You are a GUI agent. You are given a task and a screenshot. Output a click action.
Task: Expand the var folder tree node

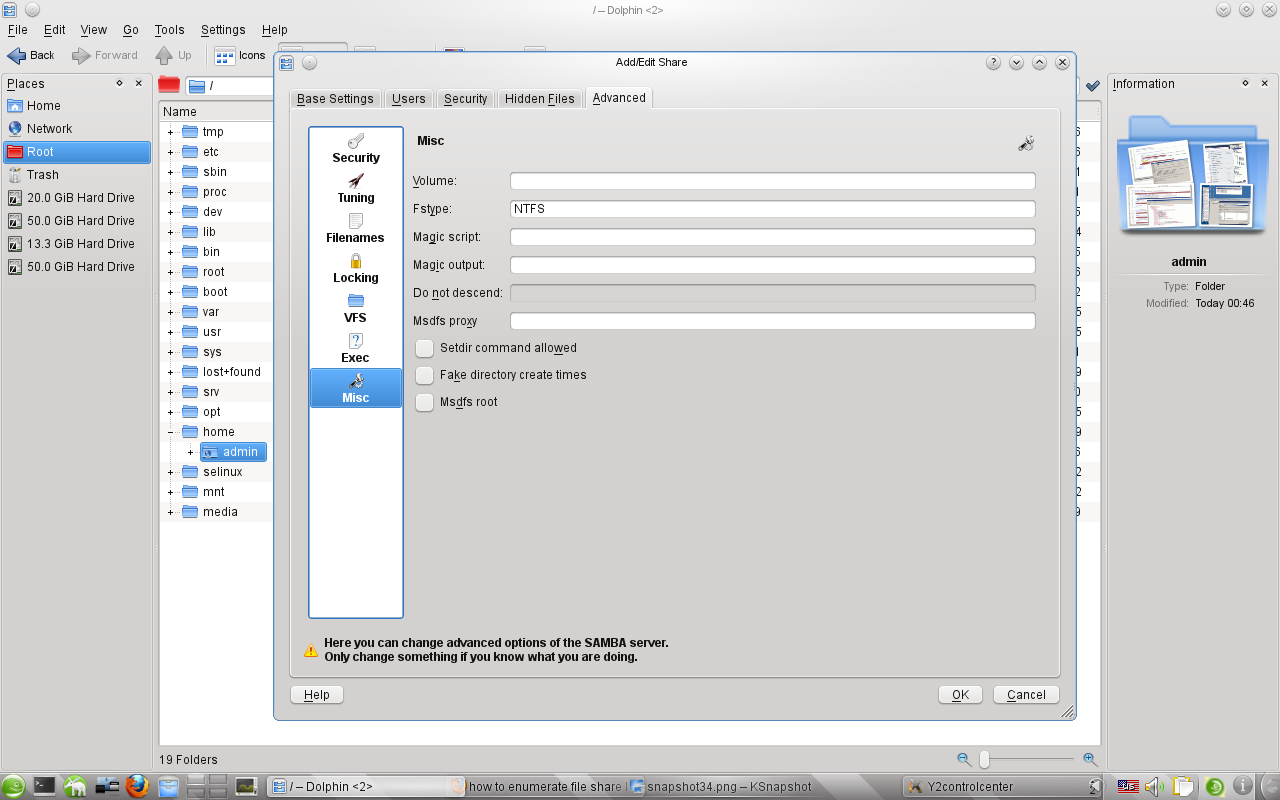coord(170,312)
